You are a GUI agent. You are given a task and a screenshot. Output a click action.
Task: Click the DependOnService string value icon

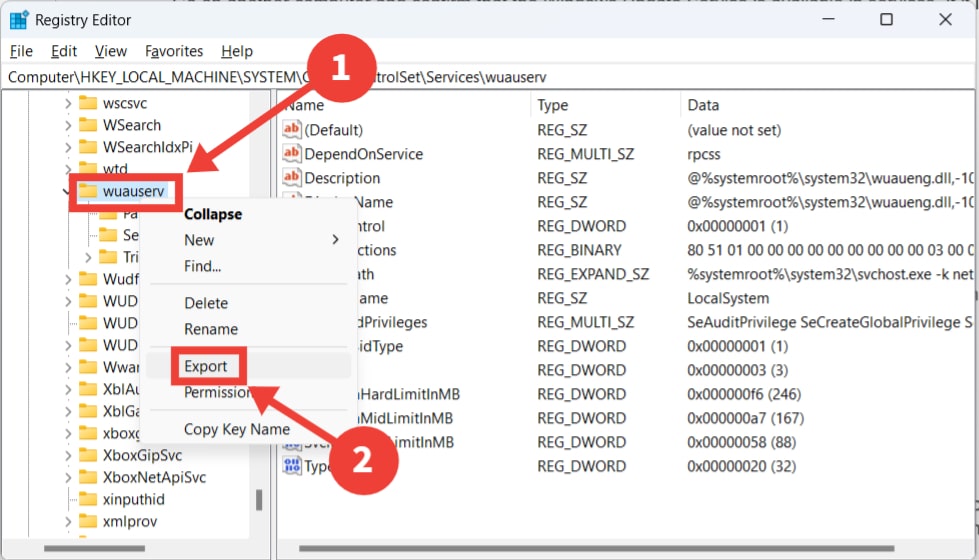(292, 154)
